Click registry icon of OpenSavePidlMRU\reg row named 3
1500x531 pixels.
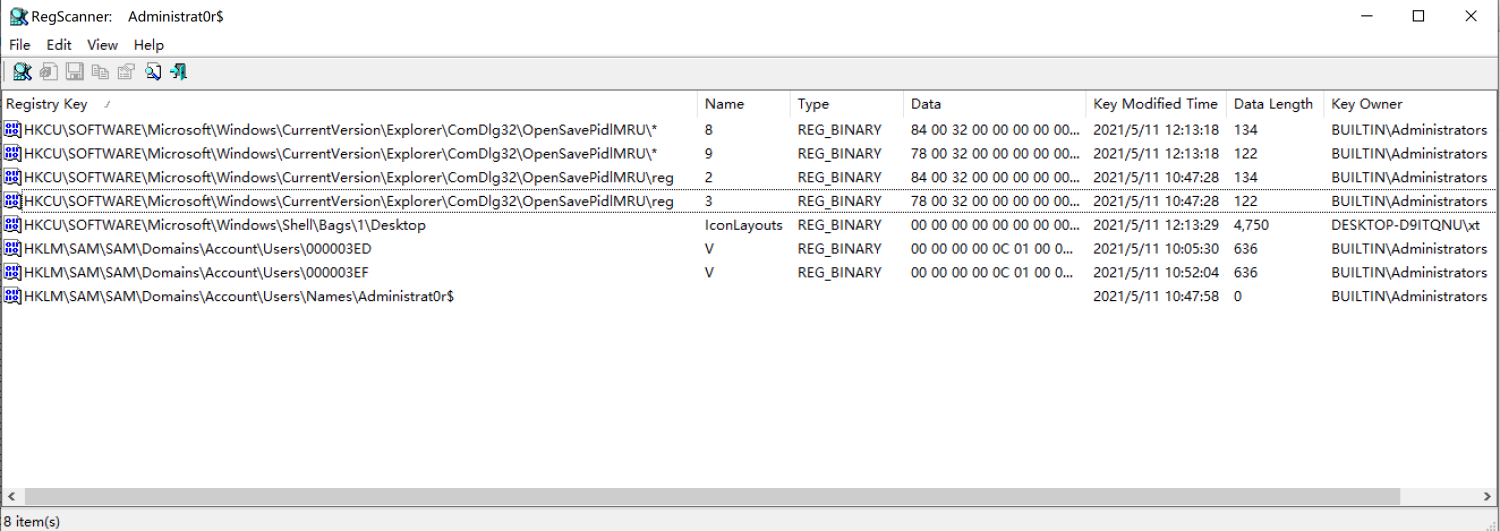13,201
